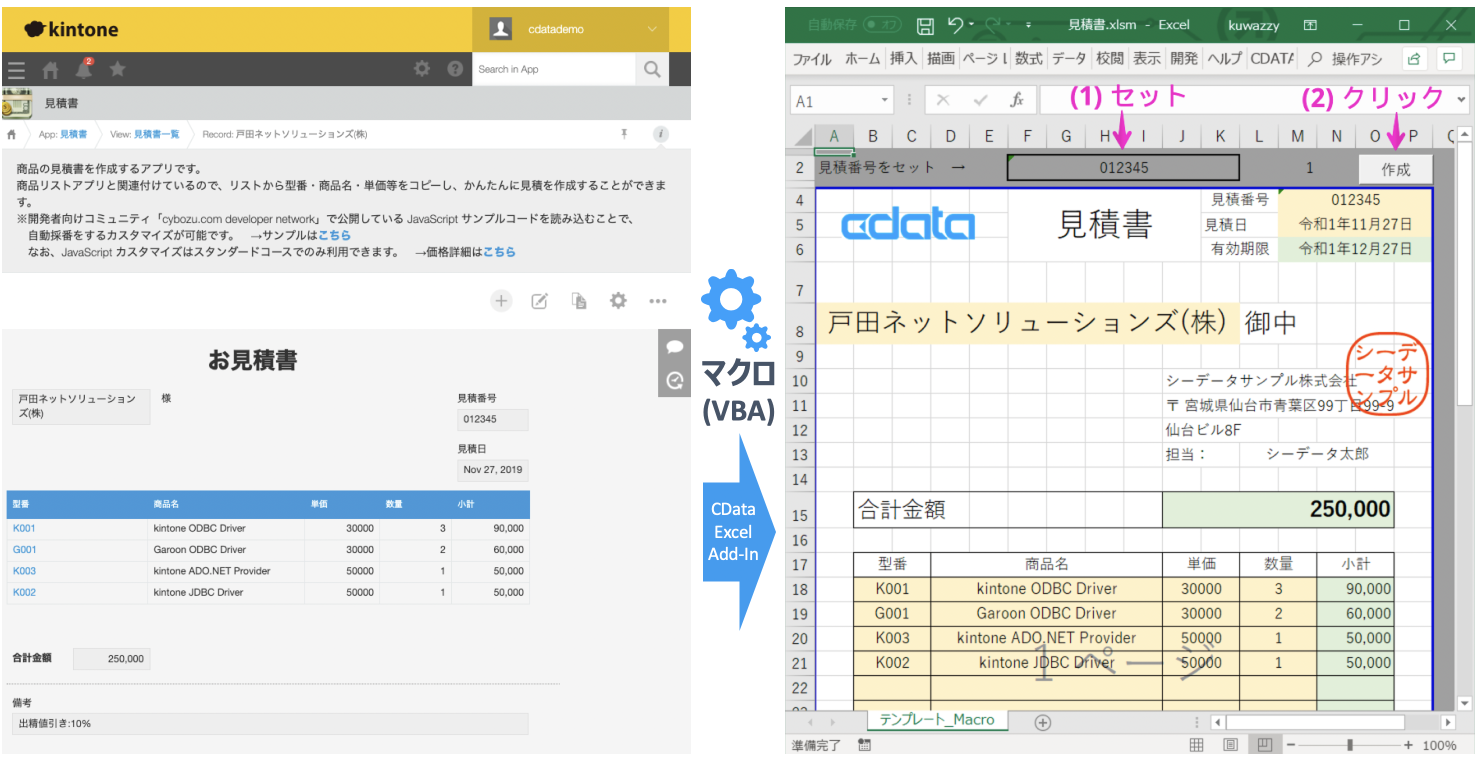Click the K003 link in kintone table
This screenshot has width=1477, height=763.
point(25,571)
